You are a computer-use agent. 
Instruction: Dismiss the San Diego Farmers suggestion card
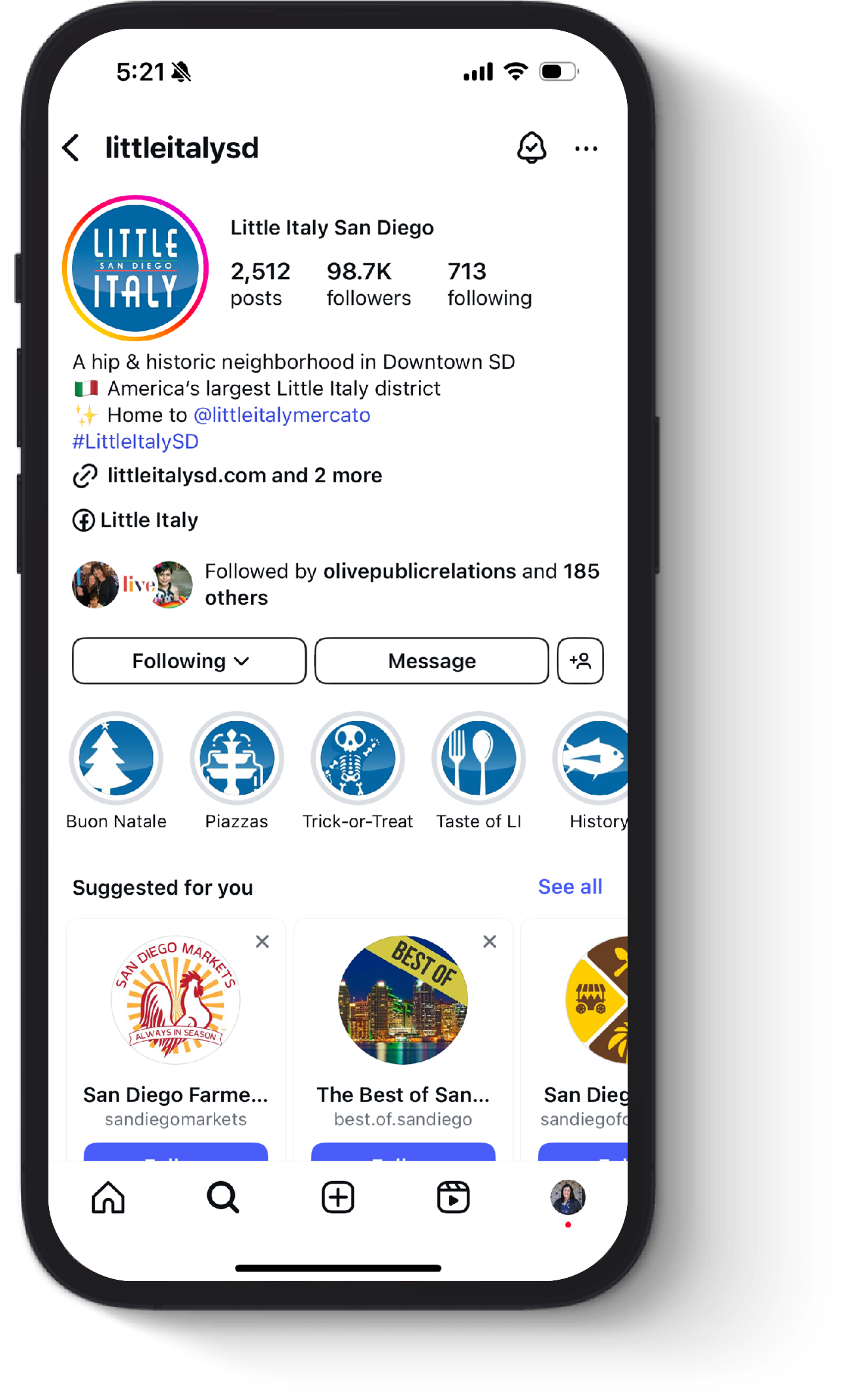tap(262, 942)
